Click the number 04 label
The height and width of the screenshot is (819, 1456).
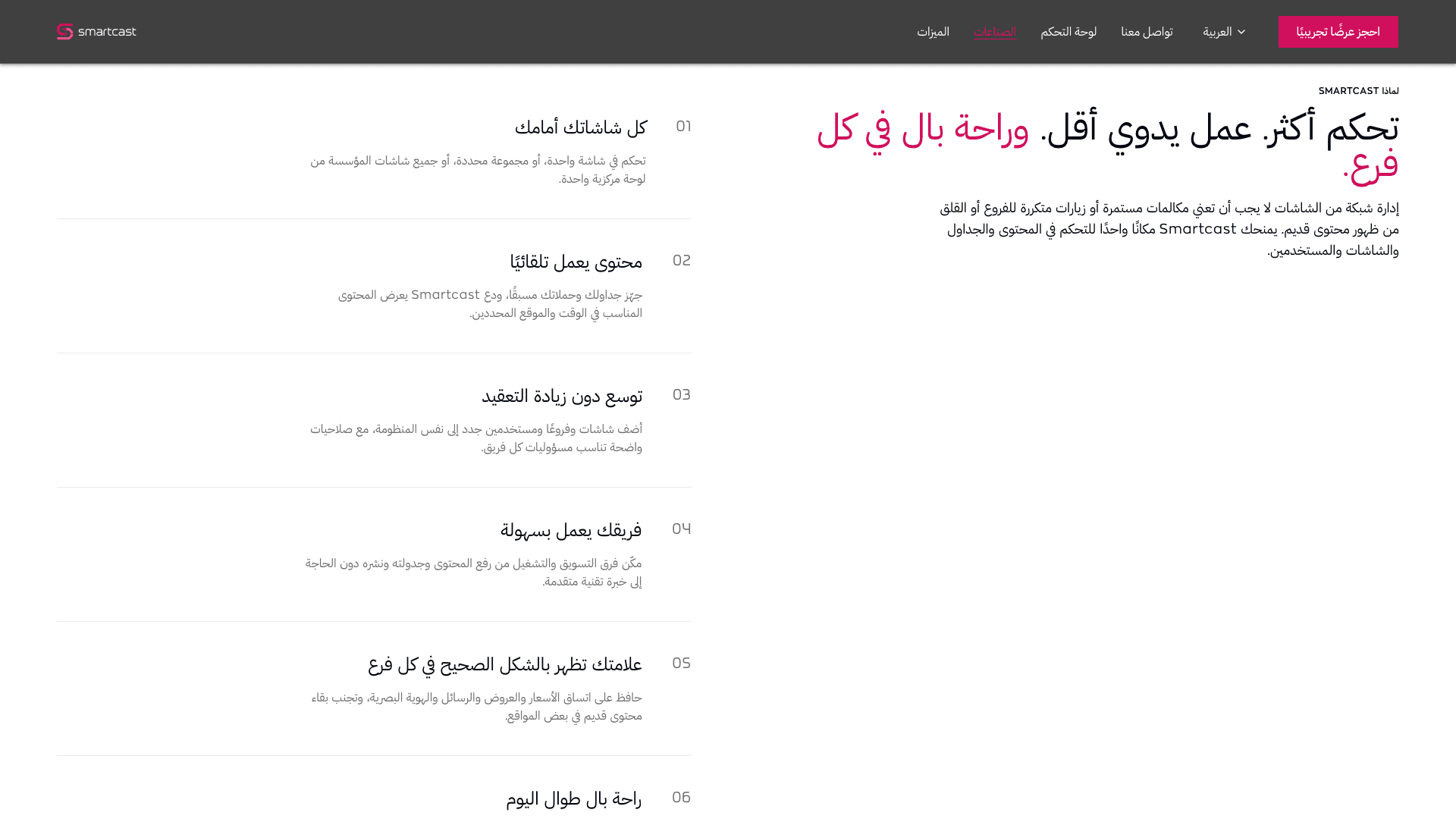(681, 529)
